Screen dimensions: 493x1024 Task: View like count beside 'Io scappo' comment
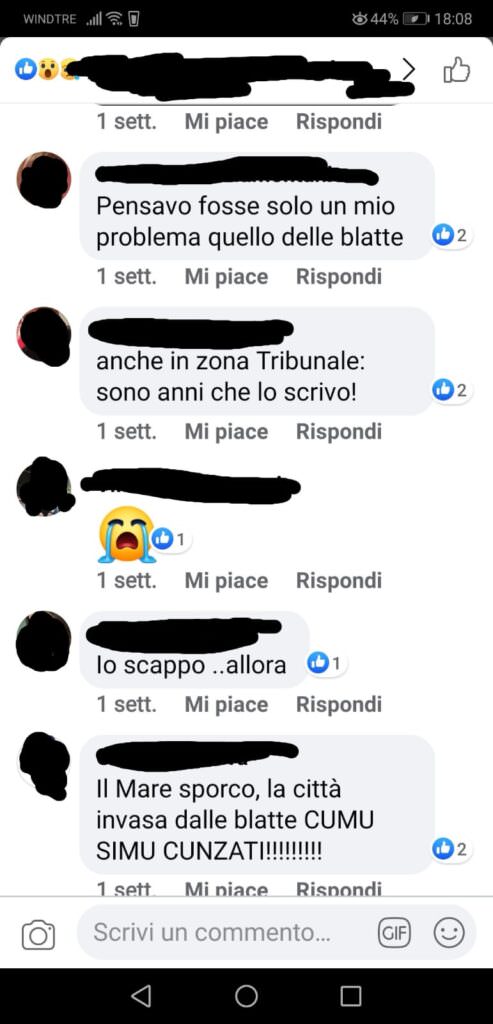(x=326, y=664)
